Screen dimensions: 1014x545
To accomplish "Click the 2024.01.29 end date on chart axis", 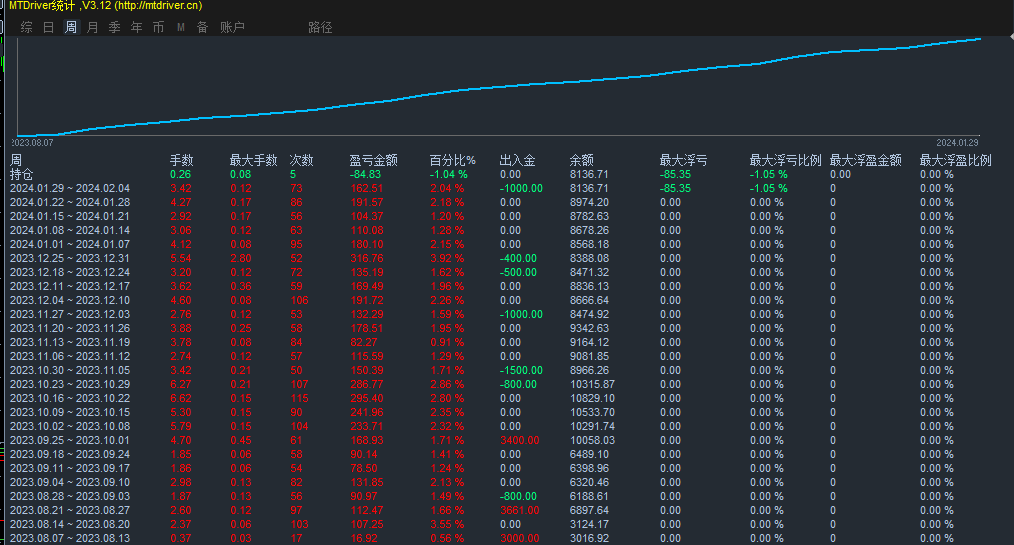I will tap(964, 143).
